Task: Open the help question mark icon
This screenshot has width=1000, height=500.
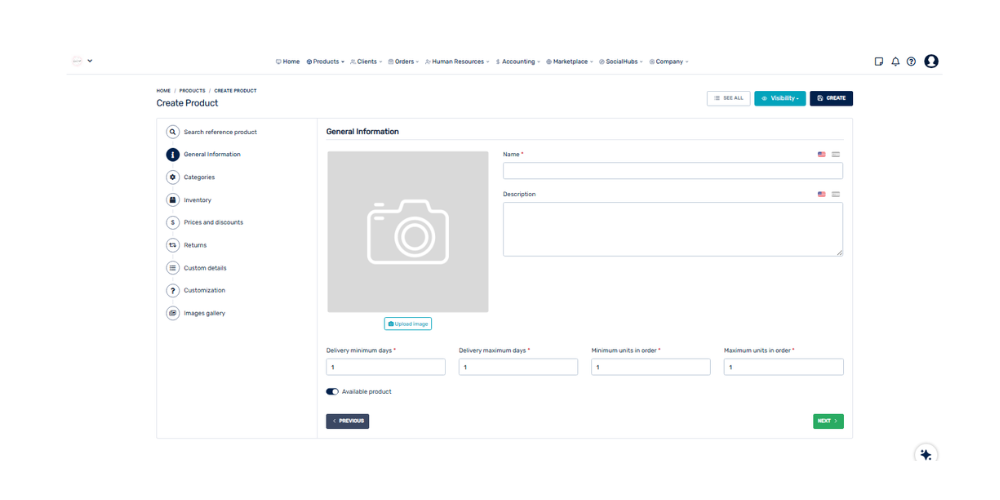Action: (911, 61)
